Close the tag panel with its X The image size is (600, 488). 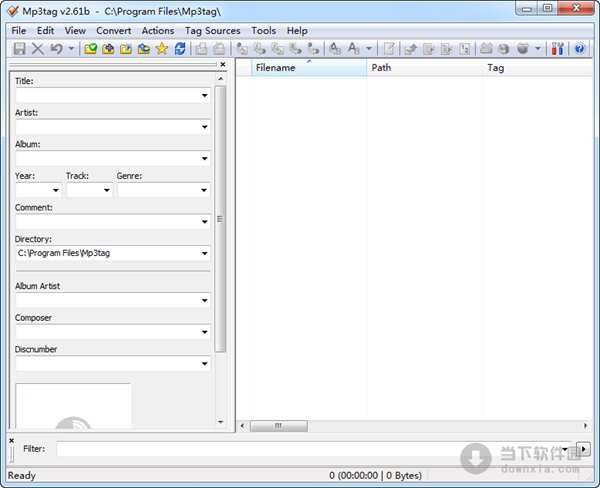point(223,64)
